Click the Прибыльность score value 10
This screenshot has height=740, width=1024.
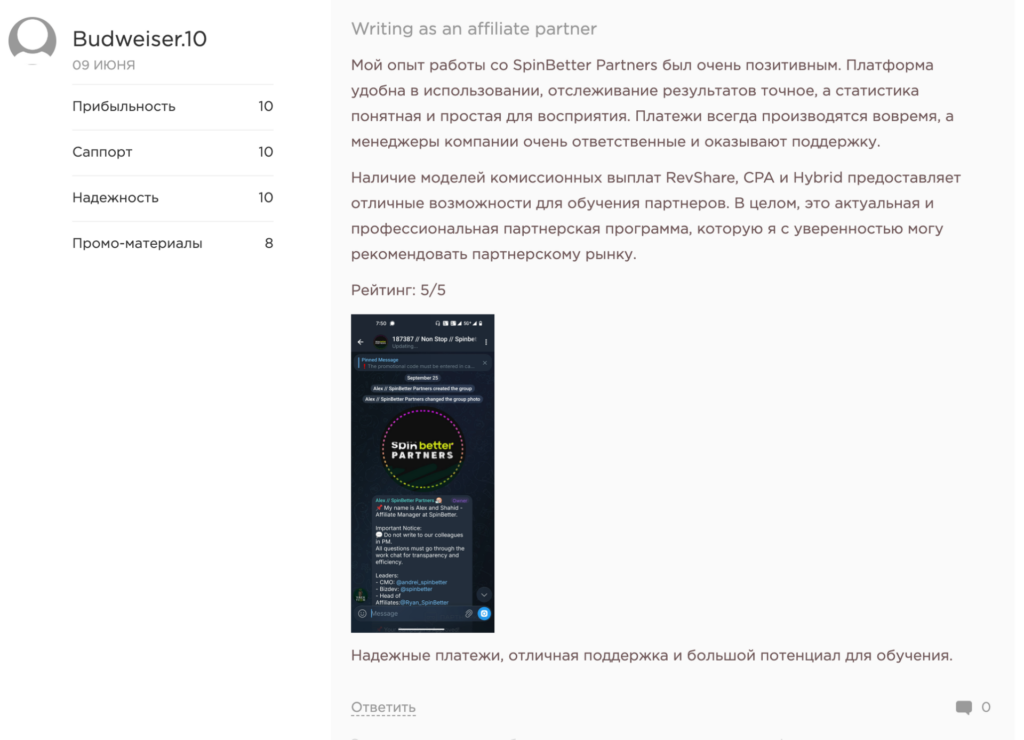pos(265,106)
